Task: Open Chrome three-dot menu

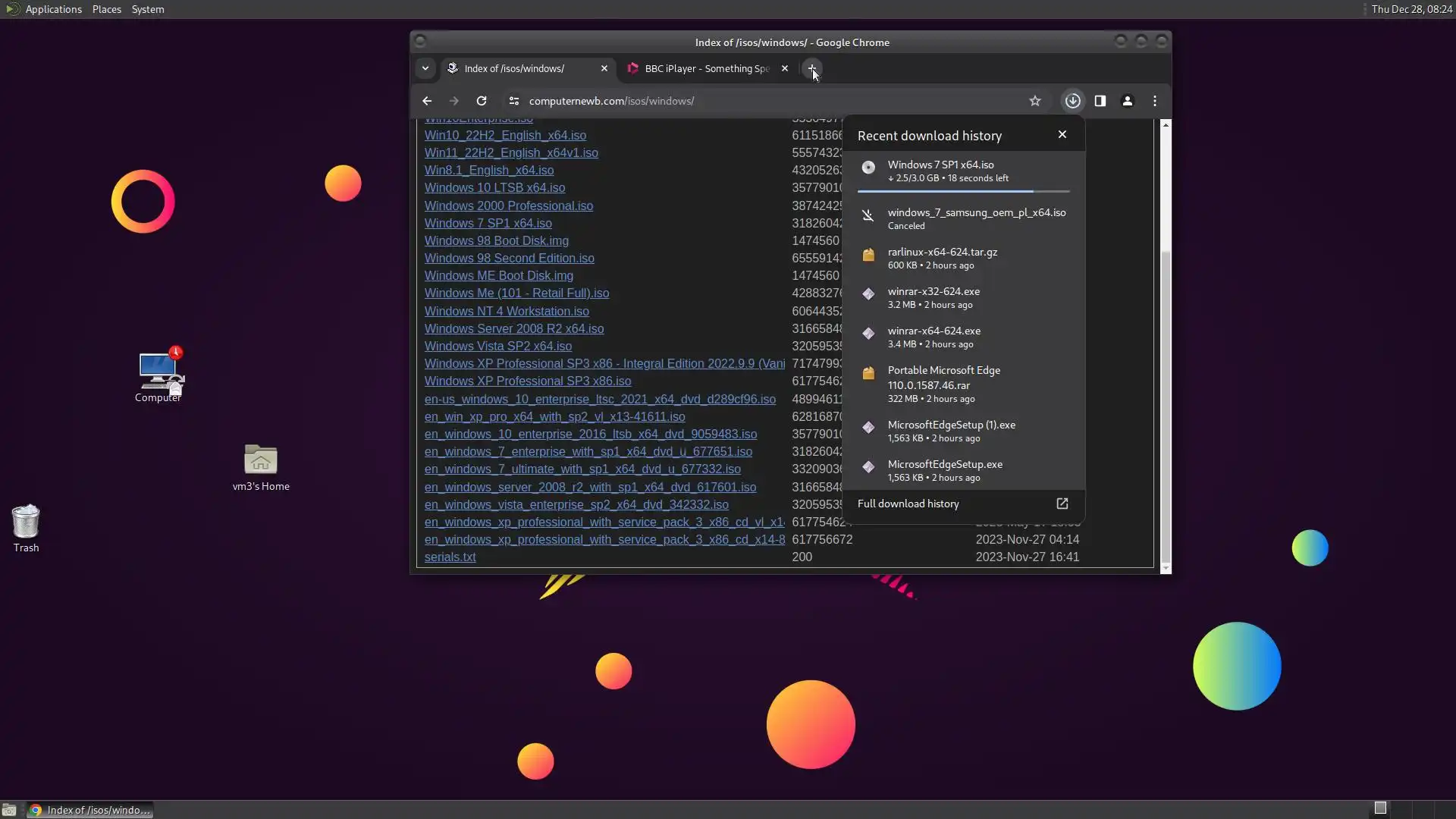Action: coord(1154,101)
